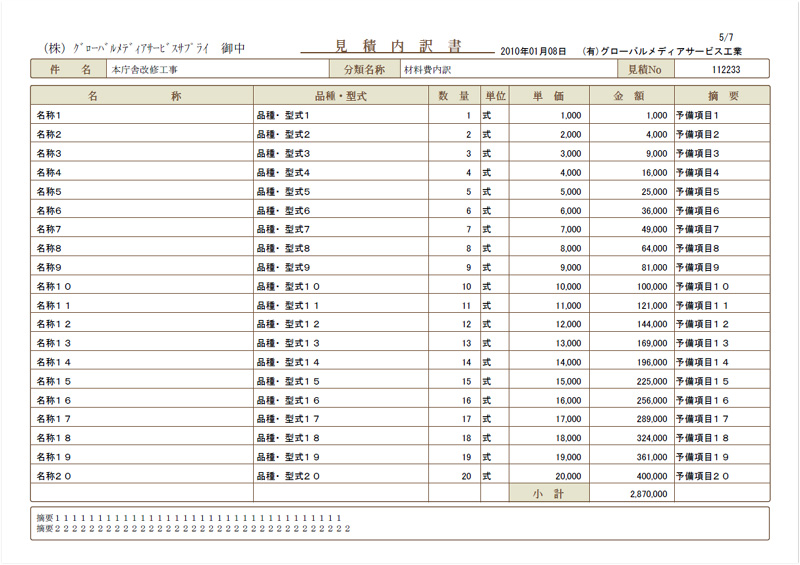The width and height of the screenshot is (800, 565).
Task: Click the 品種・型式 column header
Action: pos(341,96)
